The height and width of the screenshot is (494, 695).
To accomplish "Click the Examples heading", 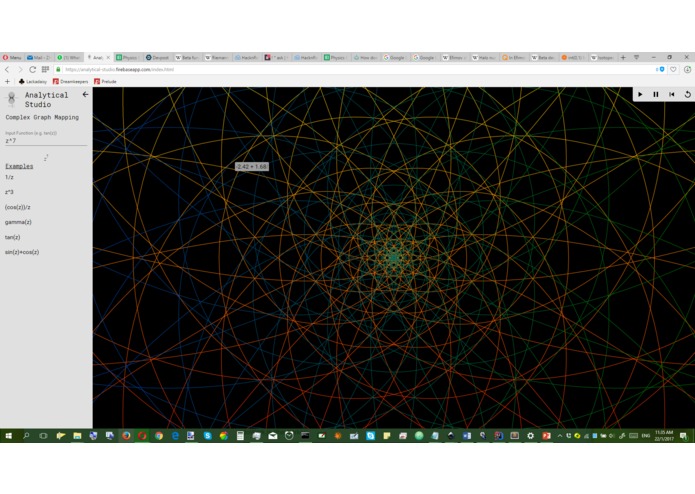I will coord(19,166).
